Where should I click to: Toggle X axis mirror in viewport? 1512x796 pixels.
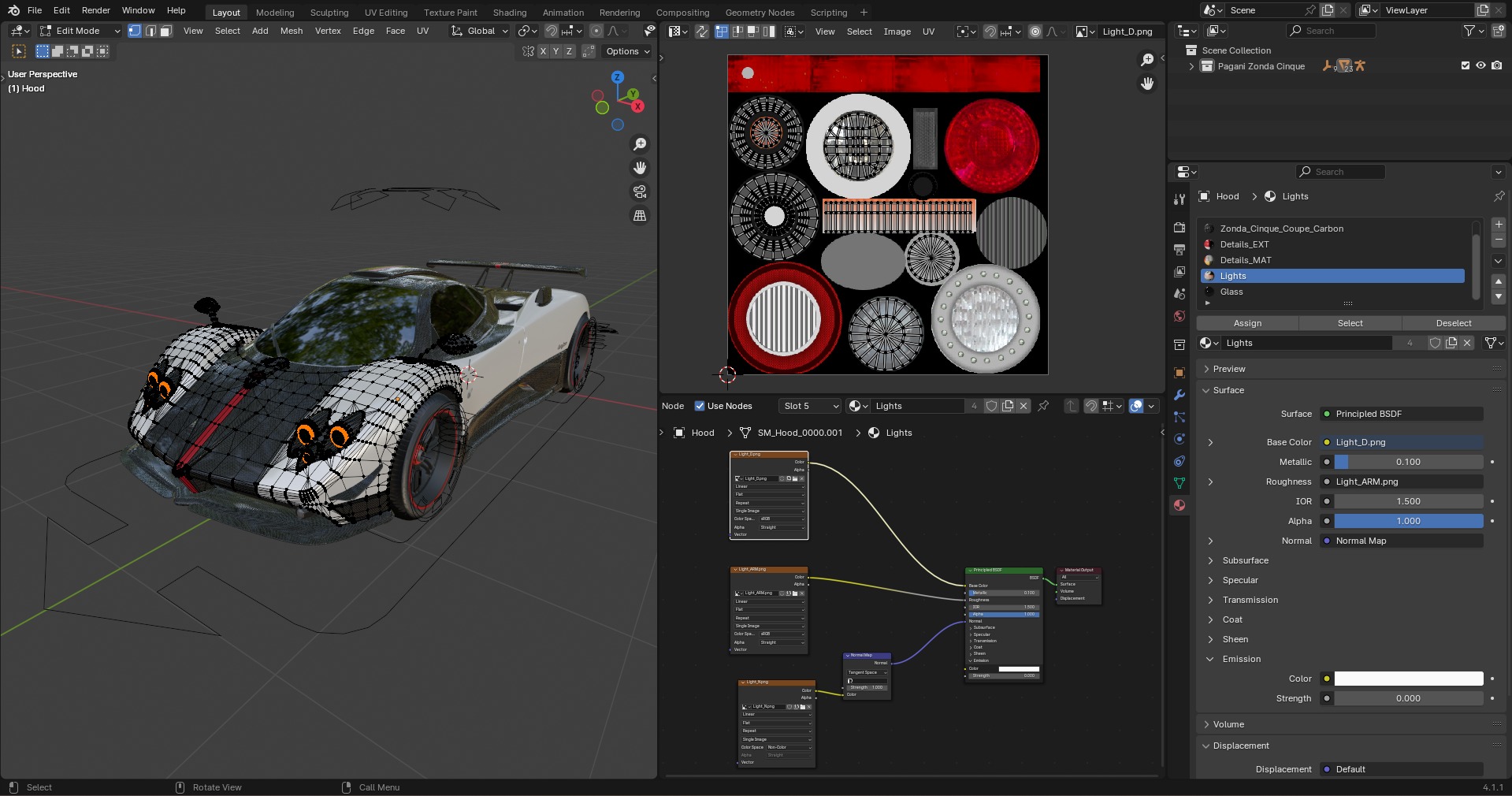(x=542, y=51)
